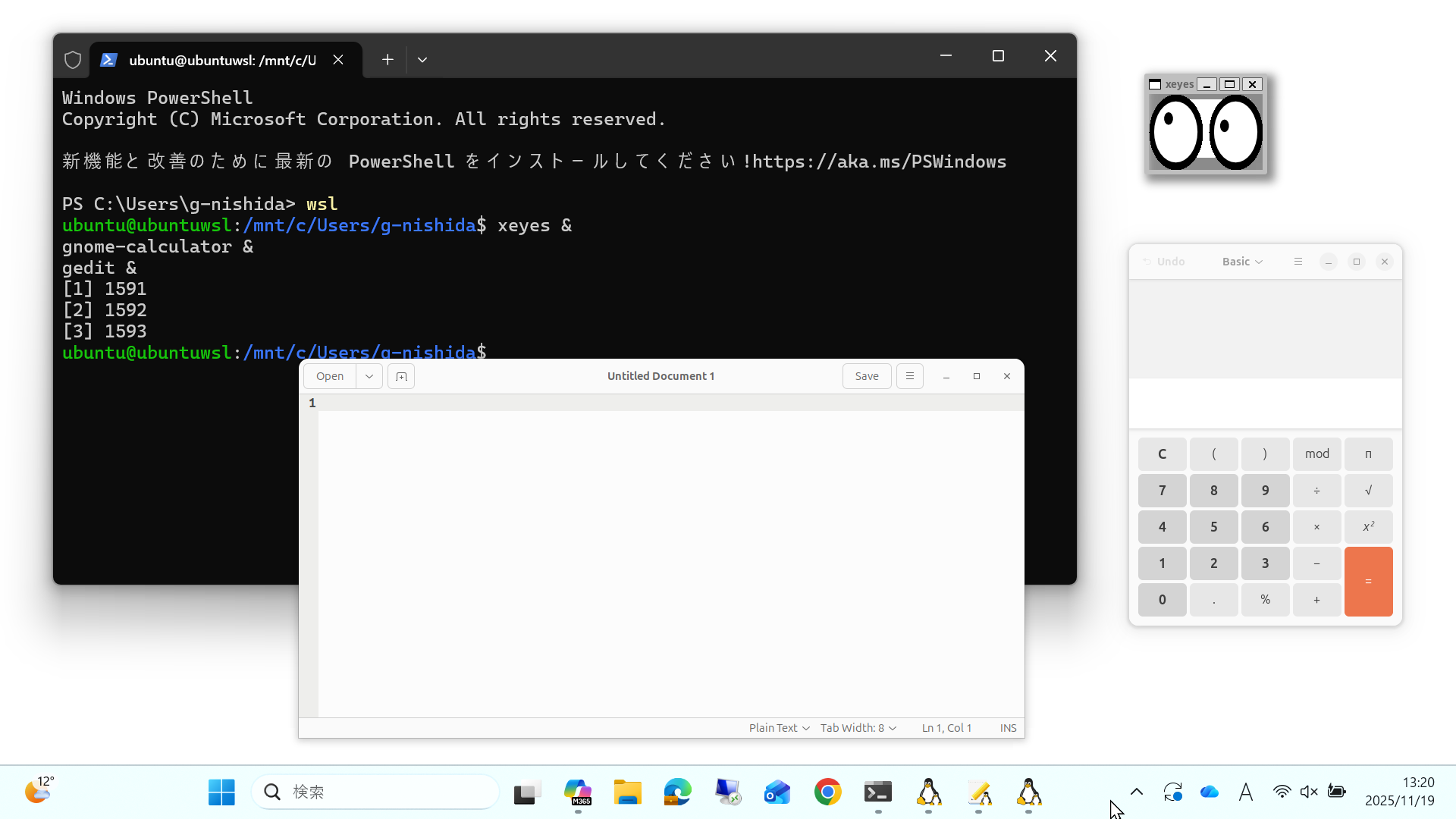1456x819 pixels.
Task: Click the new document icon in gedit
Action: pos(401,376)
